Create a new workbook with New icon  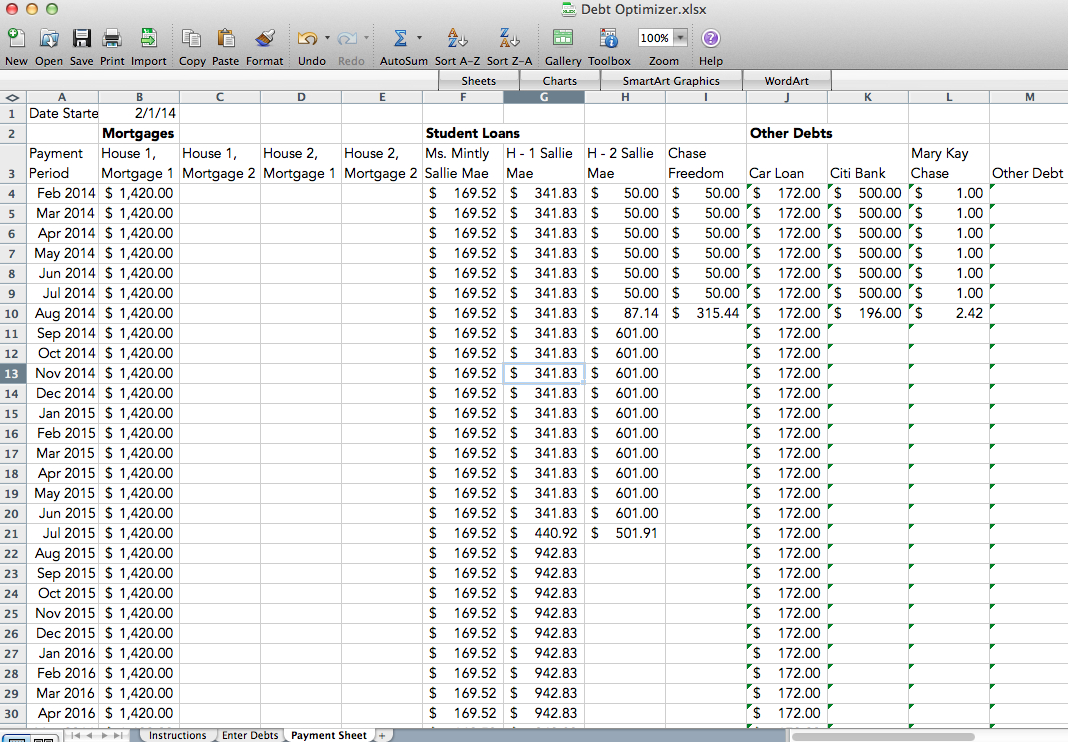(x=16, y=39)
